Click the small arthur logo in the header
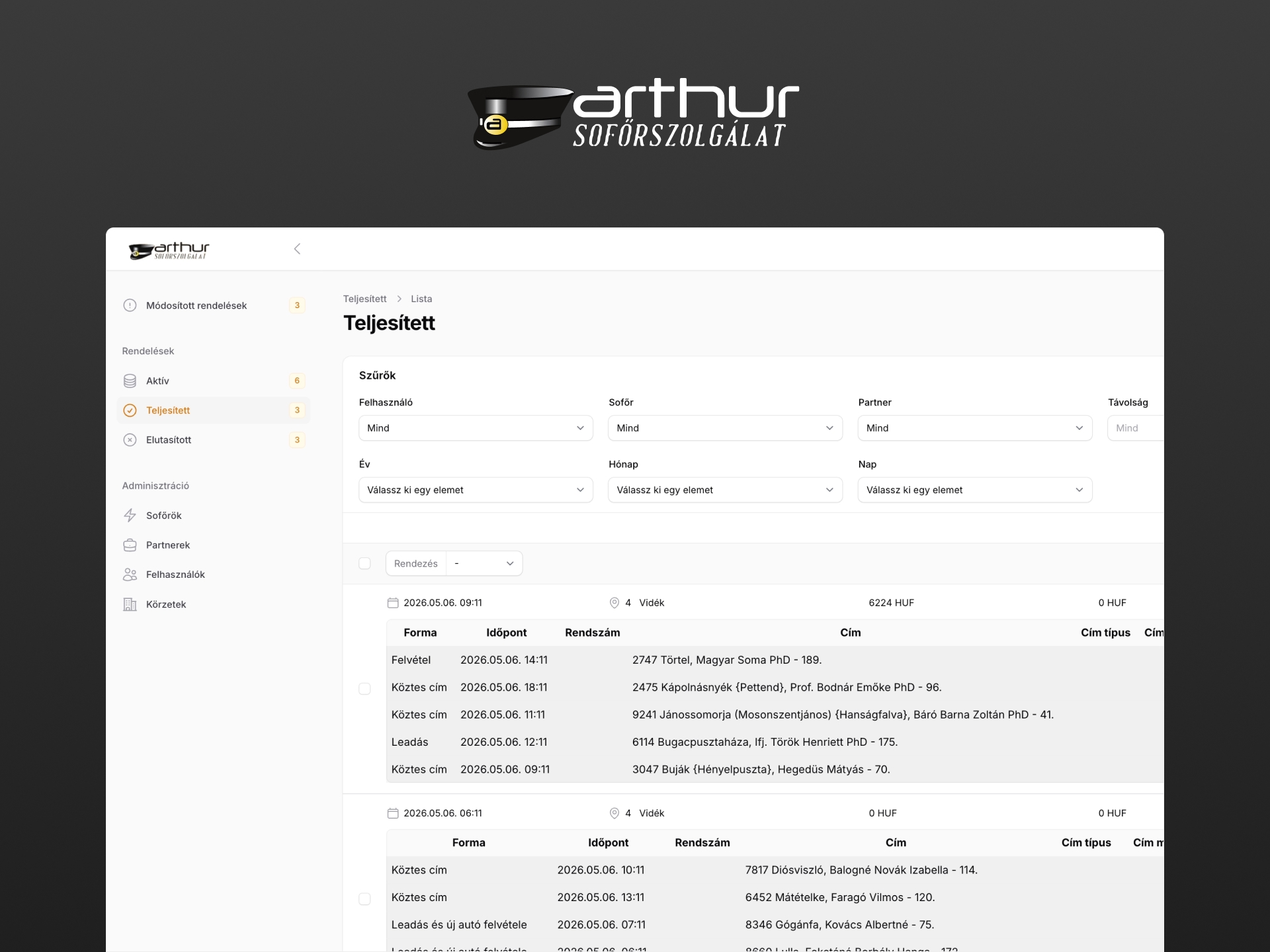1270x952 pixels. pyautogui.click(x=169, y=250)
